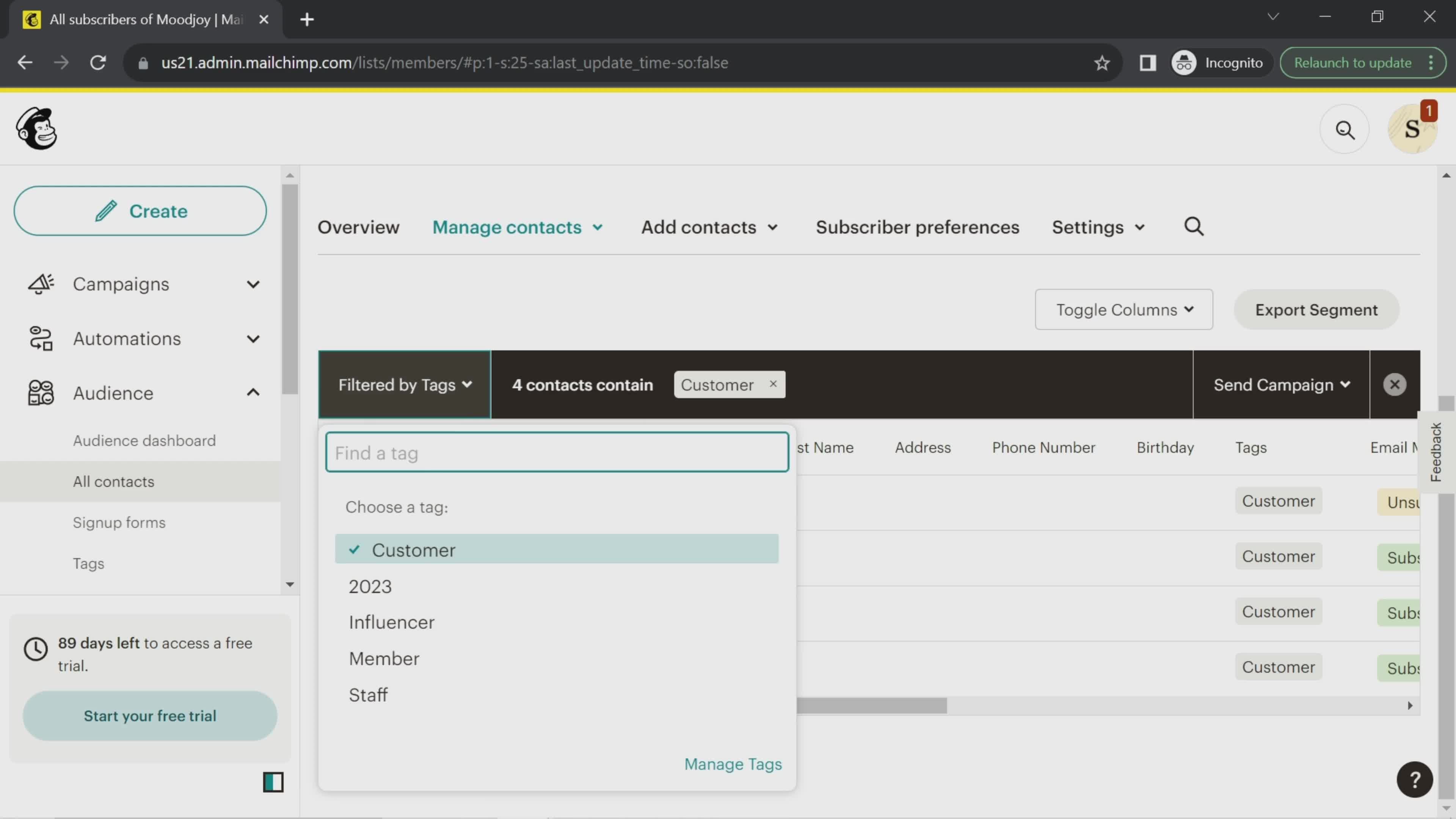Deselect the checked Customer tag
Viewport: 1456px width, 819px height.
coord(557,549)
